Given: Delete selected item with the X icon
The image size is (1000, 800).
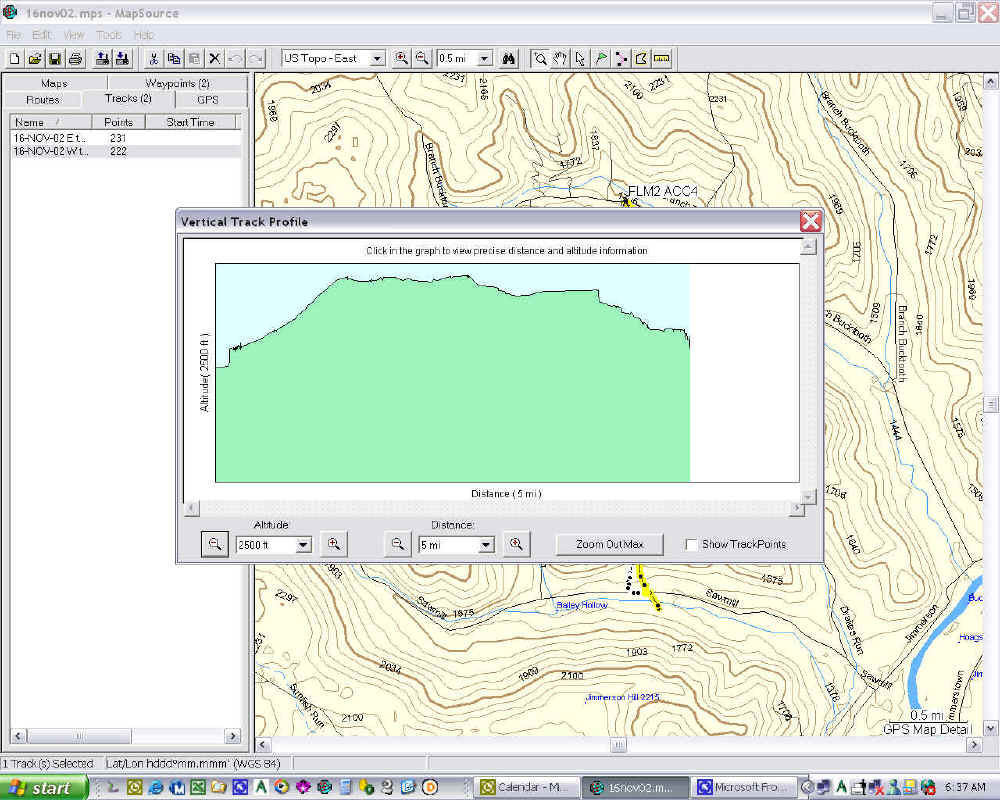Looking at the screenshot, I should (215, 59).
